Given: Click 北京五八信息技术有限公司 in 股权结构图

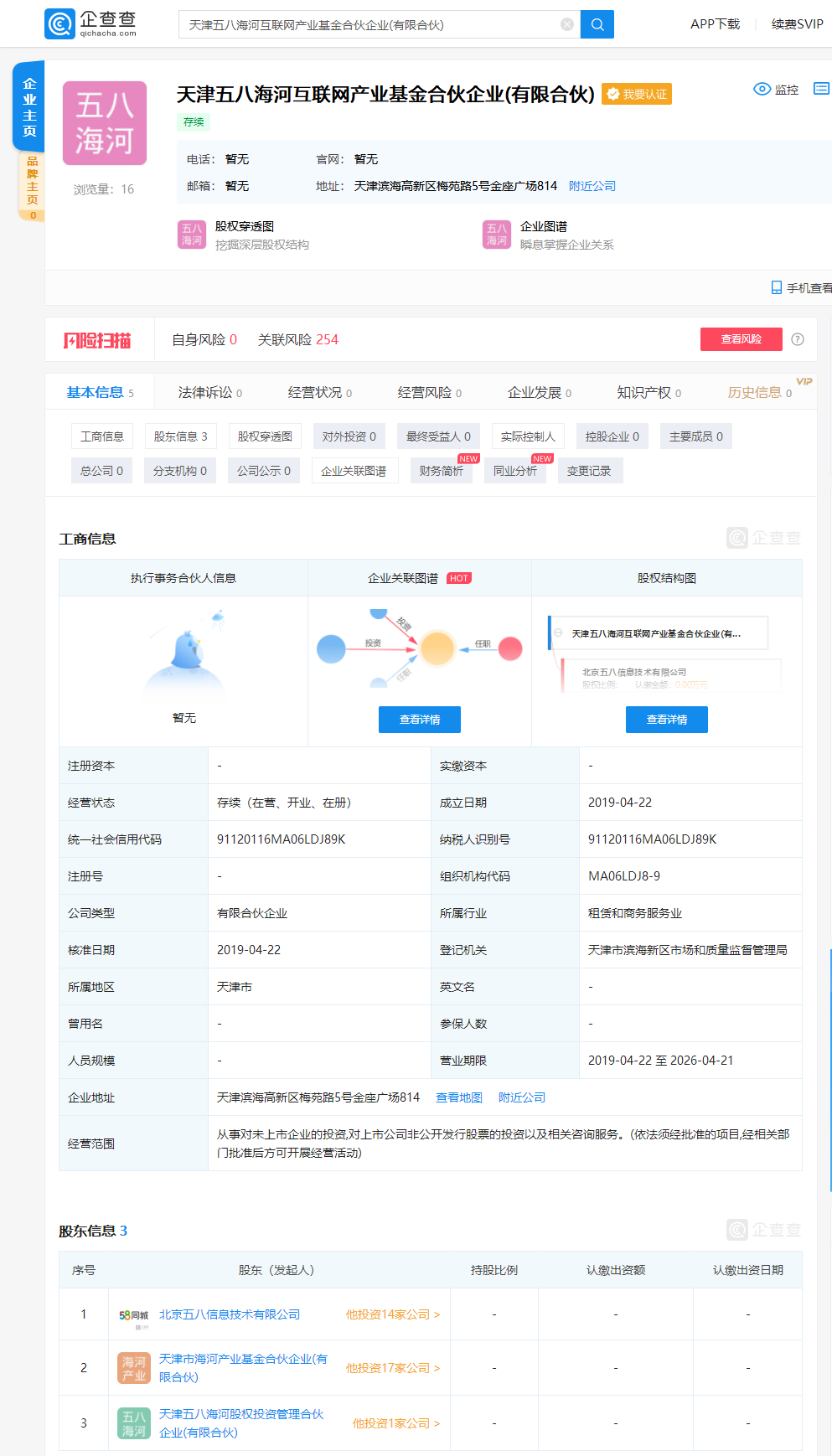Looking at the screenshot, I should [634, 672].
